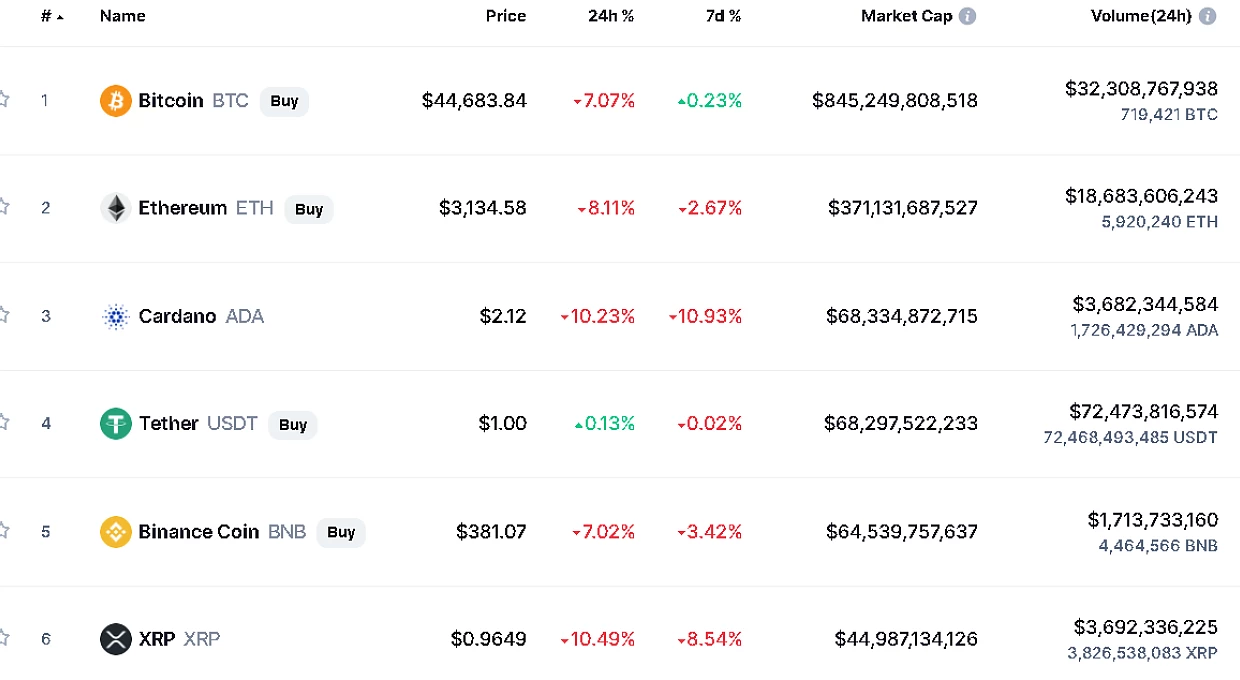1240x680 pixels.
Task: Click the Tether logo icon
Action: click(x=116, y=424)
